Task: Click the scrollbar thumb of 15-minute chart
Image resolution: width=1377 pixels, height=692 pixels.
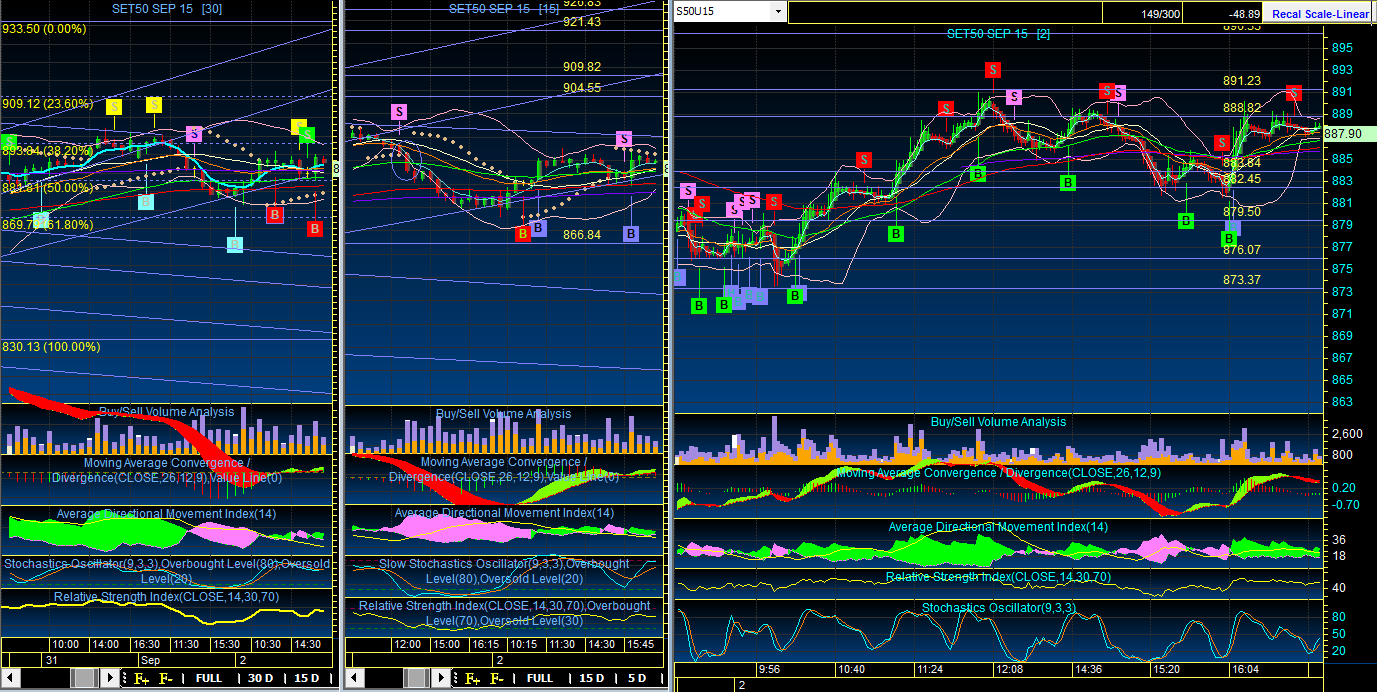Action: tap(417, 678)
